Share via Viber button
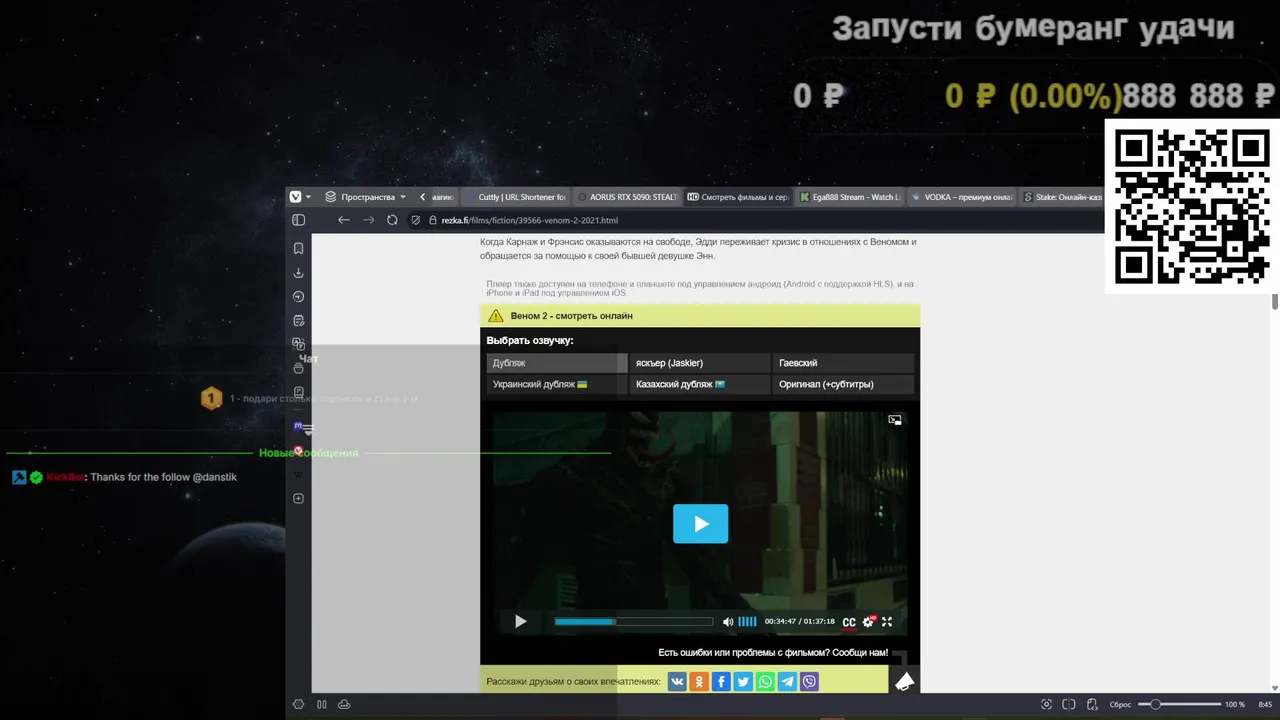Screen dimensions: 1280x720 [x=809, y=682]
